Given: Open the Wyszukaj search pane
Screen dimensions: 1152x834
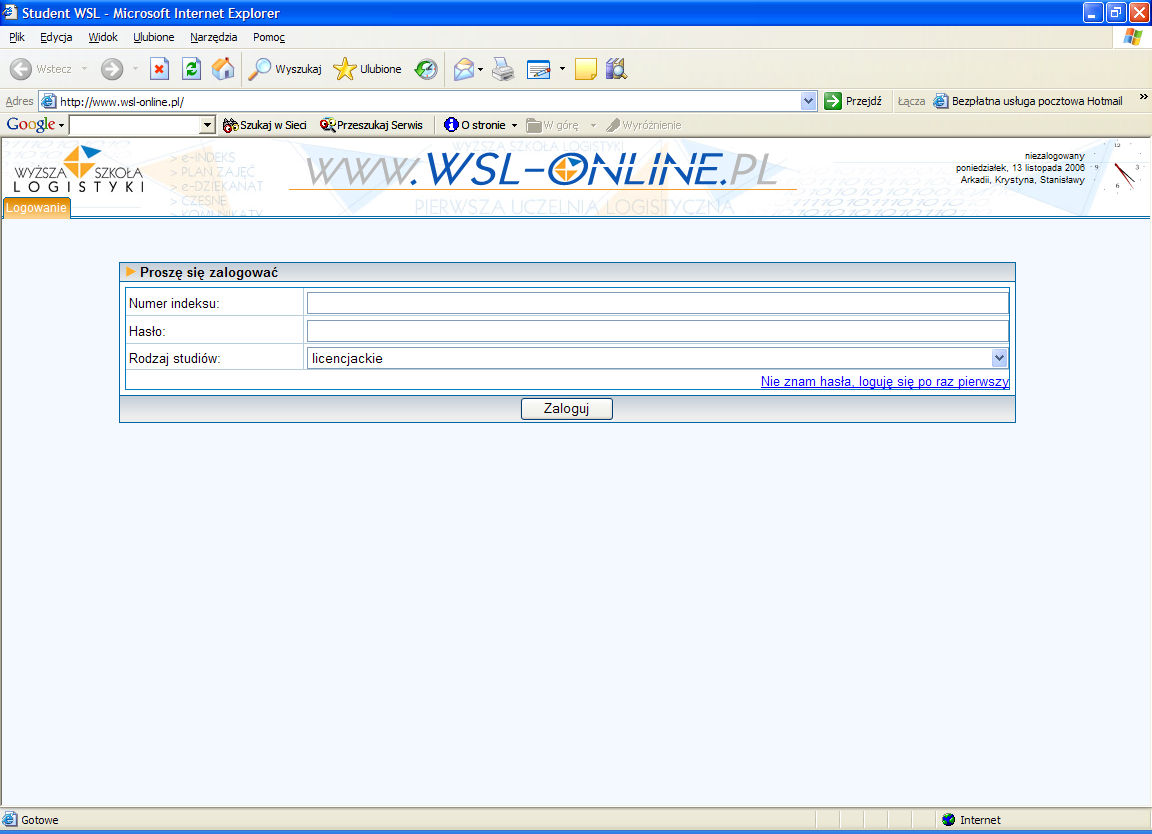Looking at the screenshot, I should (284, 69).
